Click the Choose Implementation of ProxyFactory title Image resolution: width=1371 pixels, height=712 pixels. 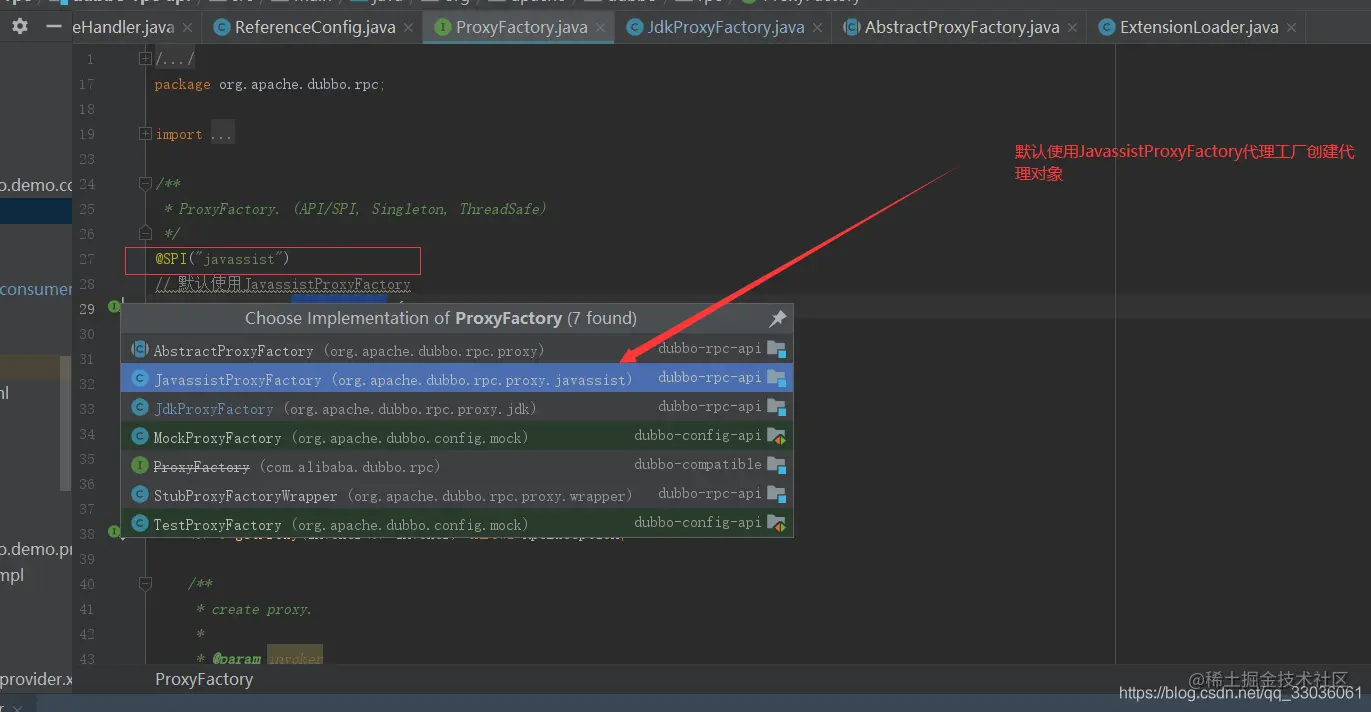(441, 319)
